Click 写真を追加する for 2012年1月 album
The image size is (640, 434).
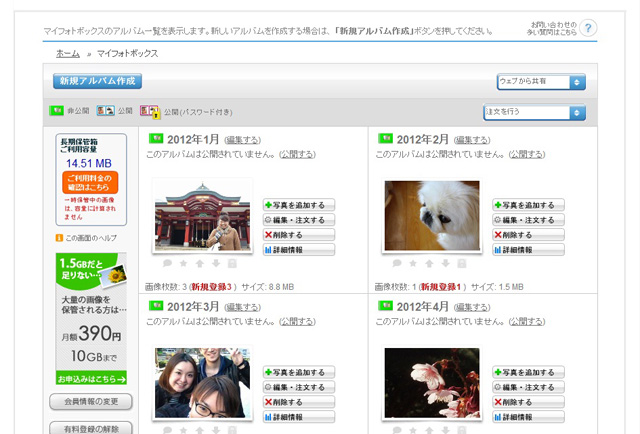(299, 205)
